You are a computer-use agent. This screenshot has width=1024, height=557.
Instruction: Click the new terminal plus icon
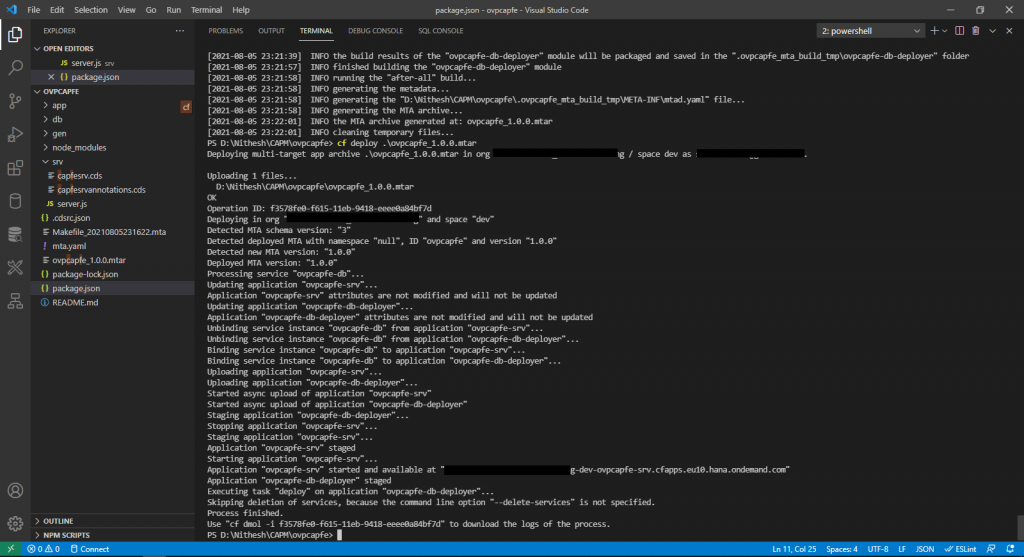(x=934, y=31)
